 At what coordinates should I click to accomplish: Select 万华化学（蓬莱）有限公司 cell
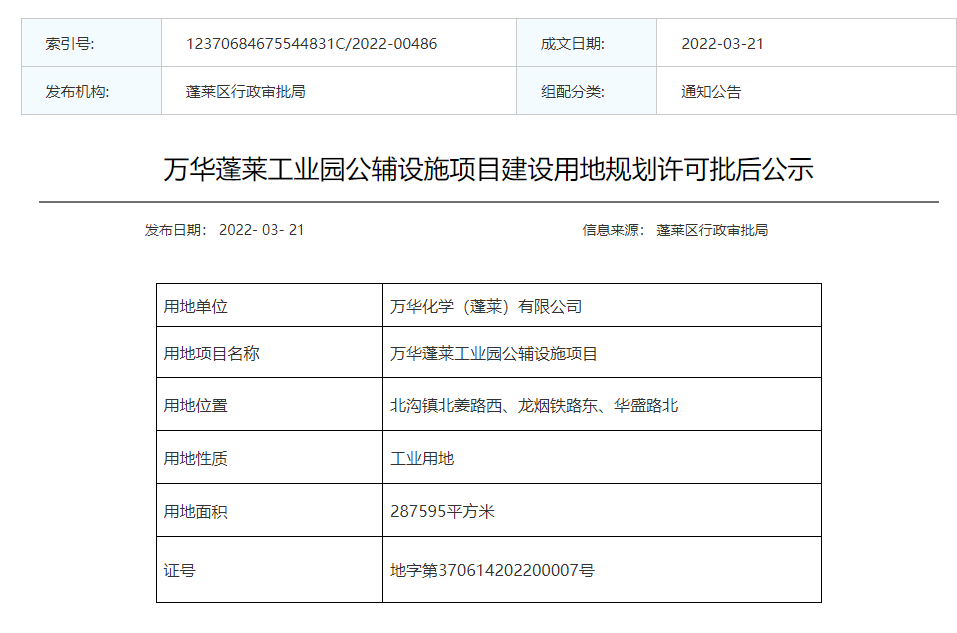[602, 305]
